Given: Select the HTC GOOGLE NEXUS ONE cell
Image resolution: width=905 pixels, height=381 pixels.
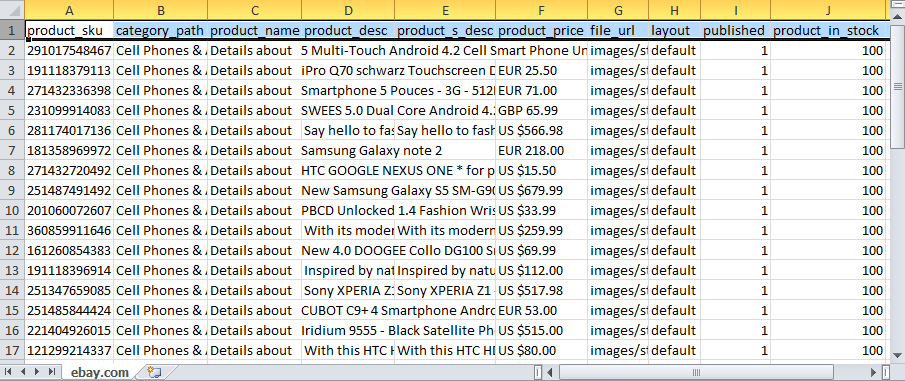Looking at the screenshot, I should point(348,170).
